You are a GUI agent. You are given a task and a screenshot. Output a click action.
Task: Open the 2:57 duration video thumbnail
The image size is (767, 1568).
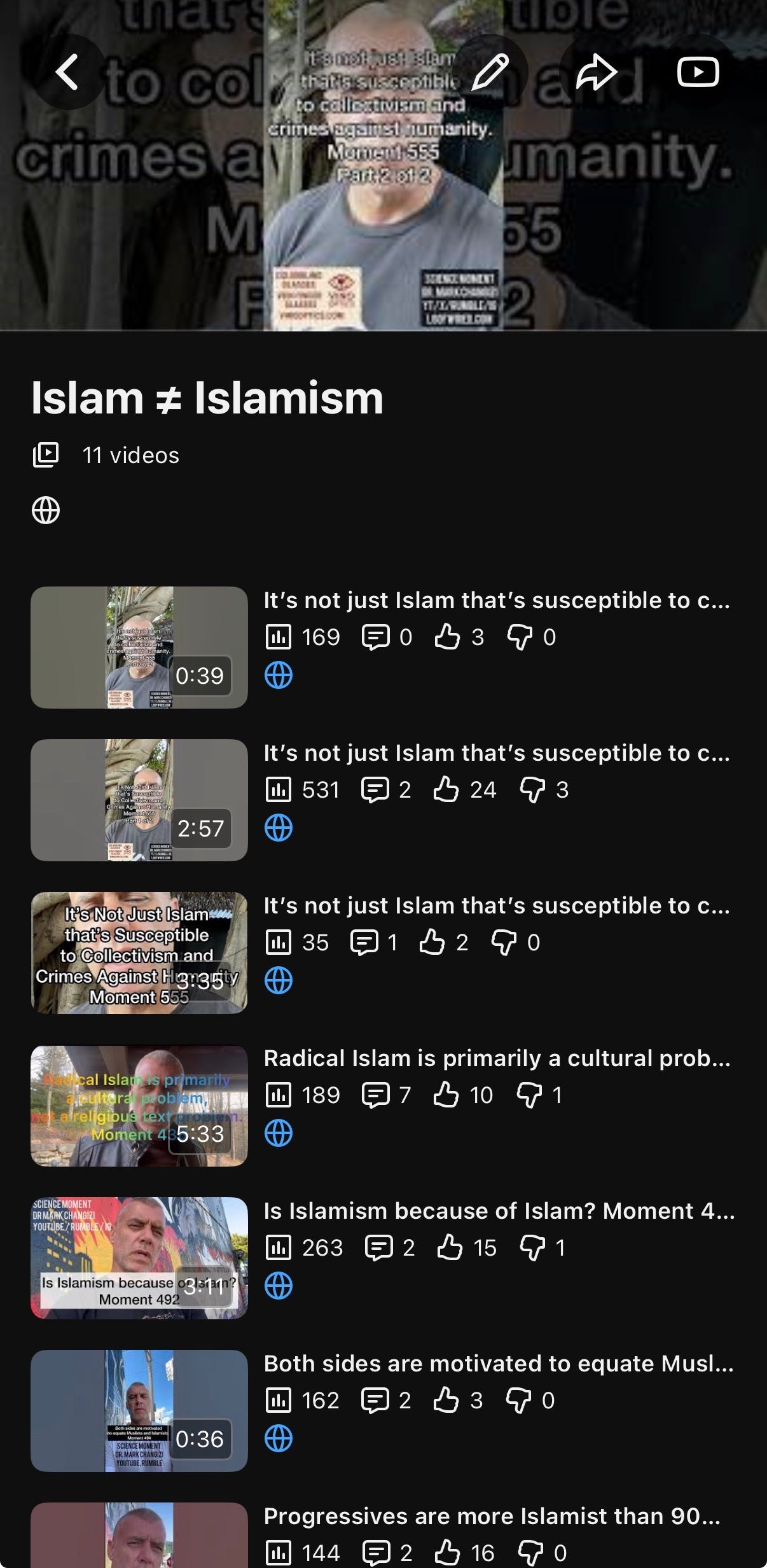[139, 800]
